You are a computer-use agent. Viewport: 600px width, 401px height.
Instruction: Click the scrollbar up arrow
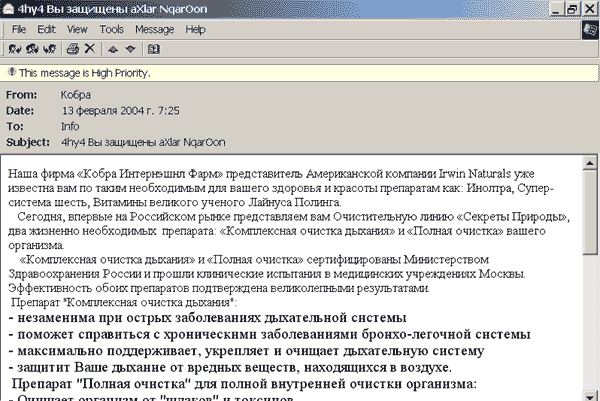click(x=590, y=163)
